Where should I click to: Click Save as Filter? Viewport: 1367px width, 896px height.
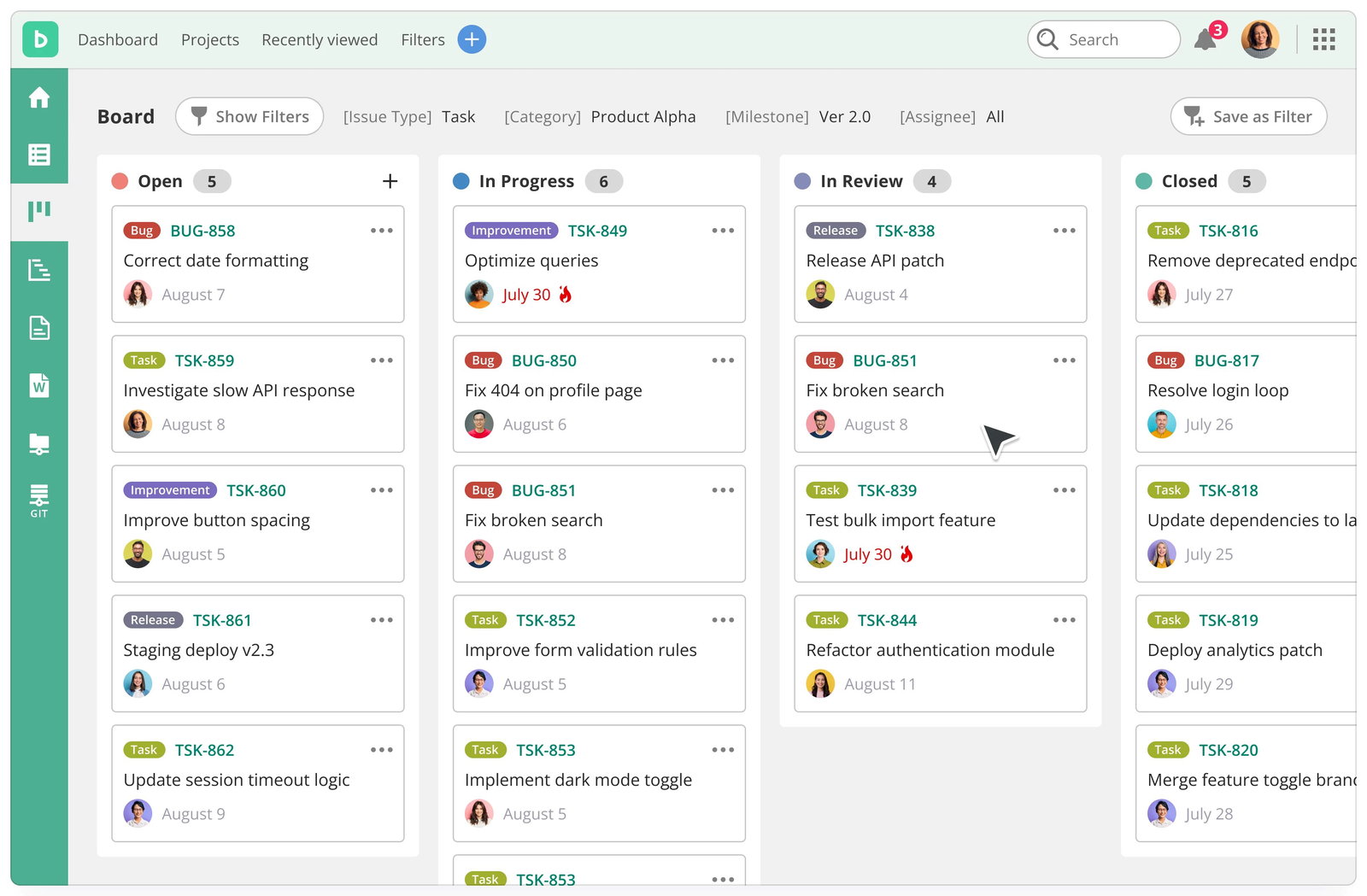click(1248, 116)
